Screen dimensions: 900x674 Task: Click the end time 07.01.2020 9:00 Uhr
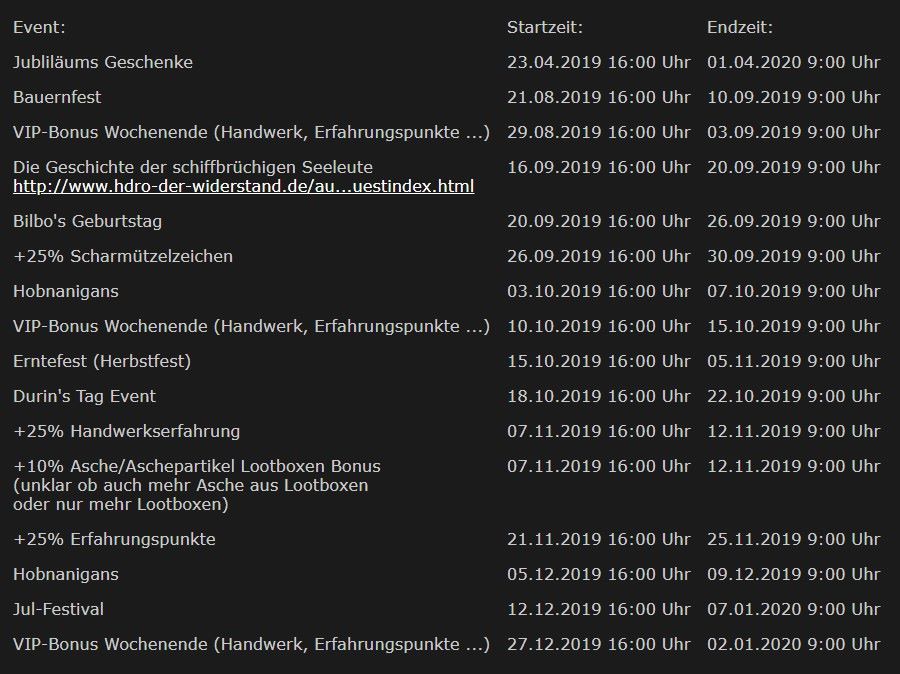coord(793,609)
